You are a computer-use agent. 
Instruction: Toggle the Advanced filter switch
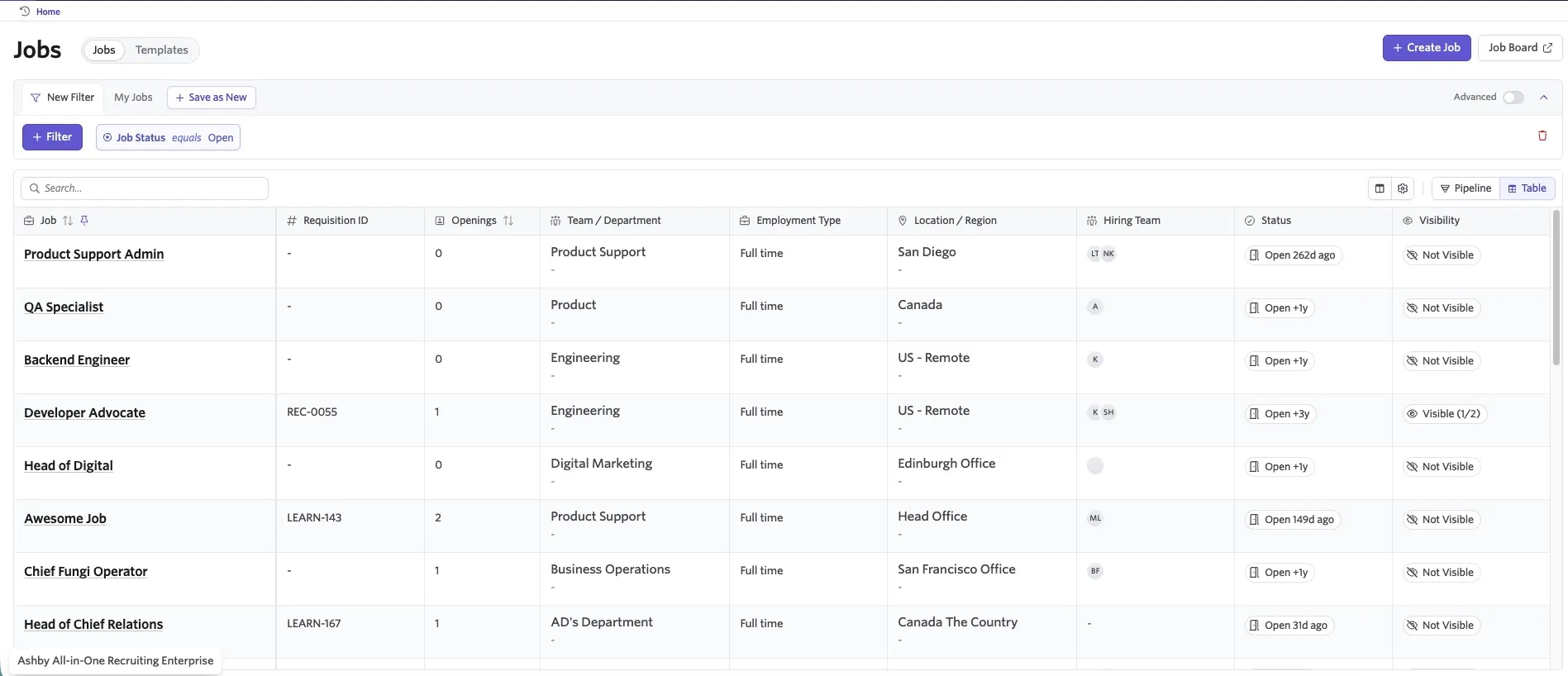click(x=1513, y=98)
